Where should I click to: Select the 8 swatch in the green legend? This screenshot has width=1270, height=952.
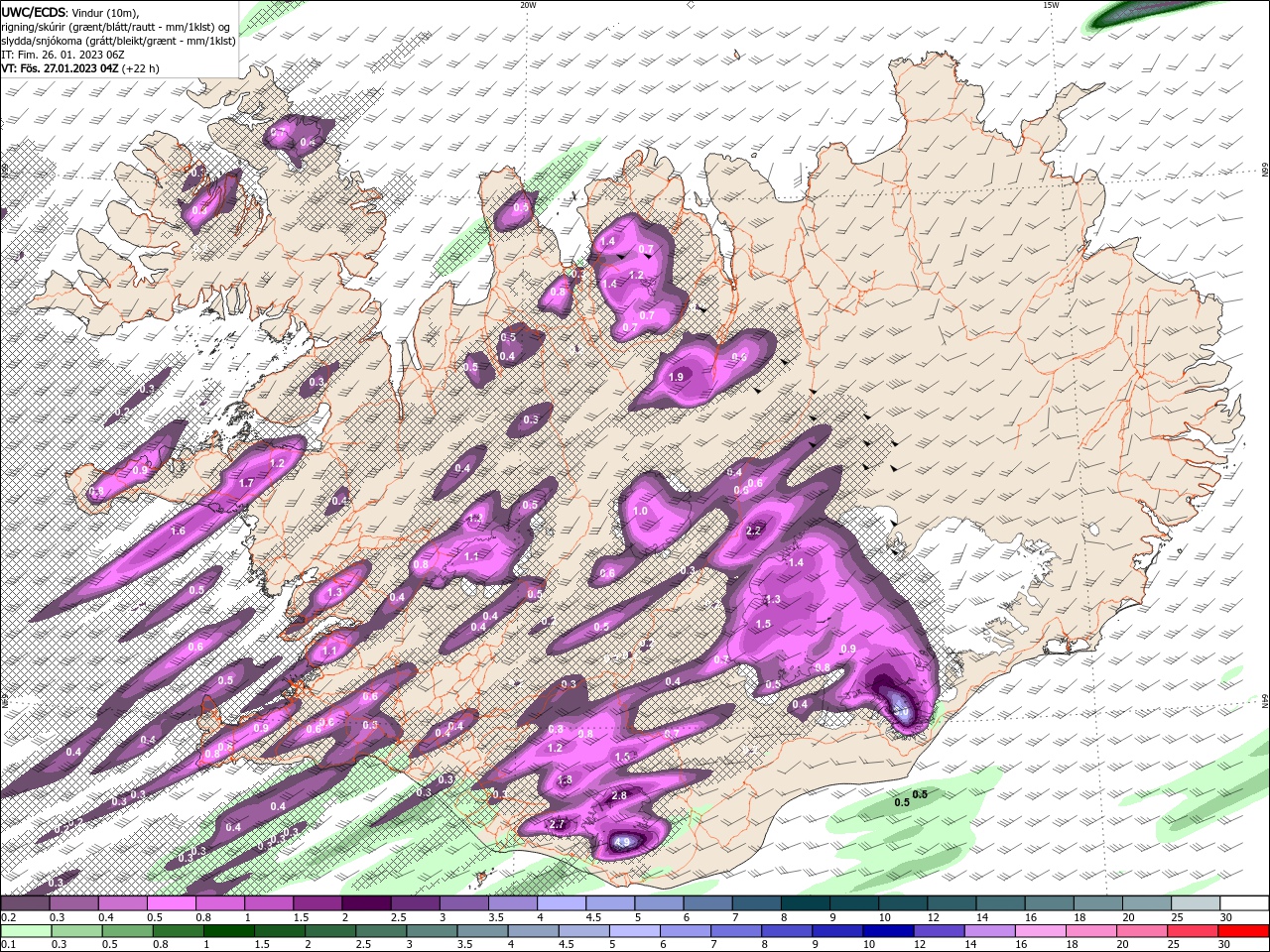click(787, 931)
